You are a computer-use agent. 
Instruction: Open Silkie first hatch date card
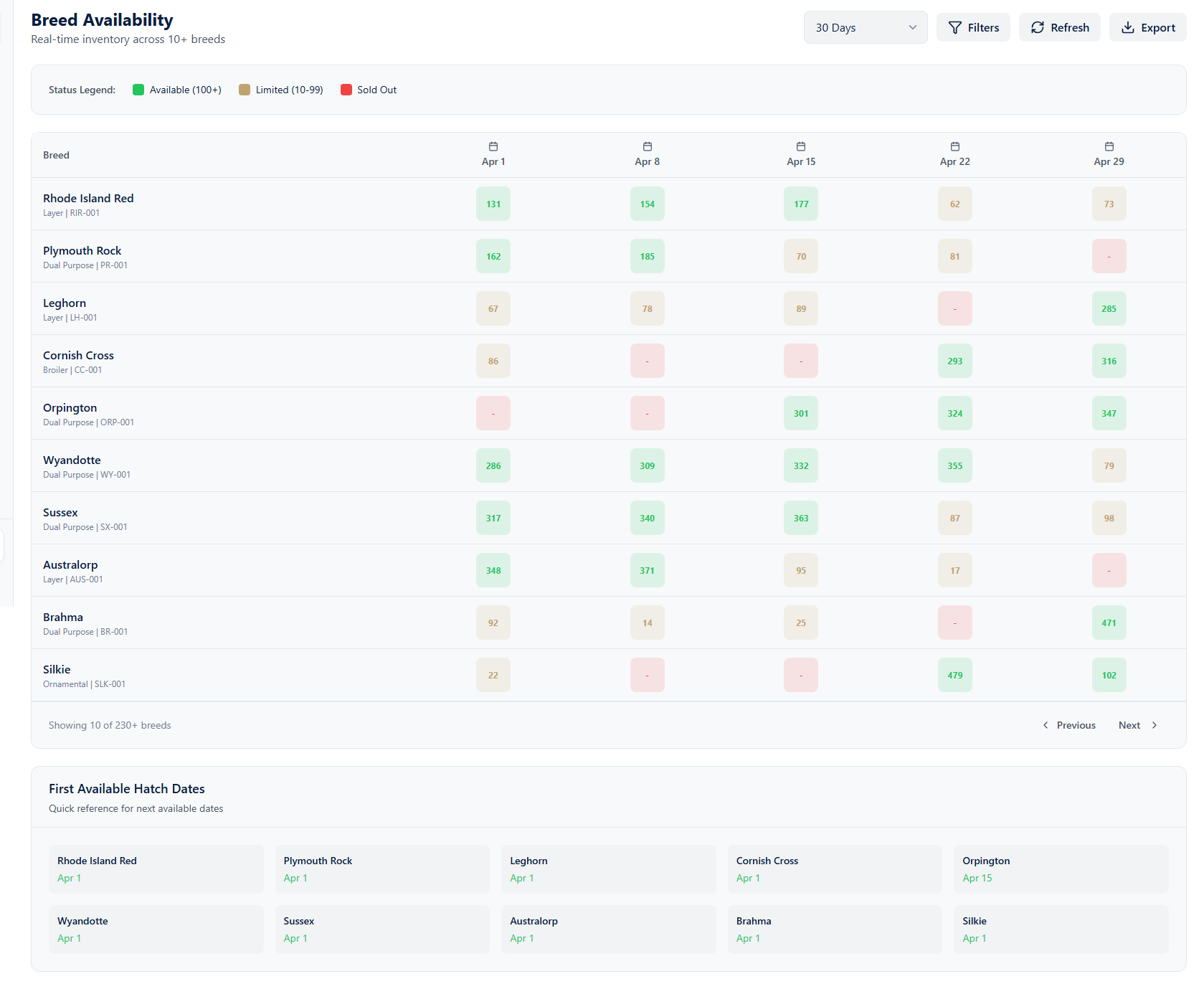tap(1060, 929)
